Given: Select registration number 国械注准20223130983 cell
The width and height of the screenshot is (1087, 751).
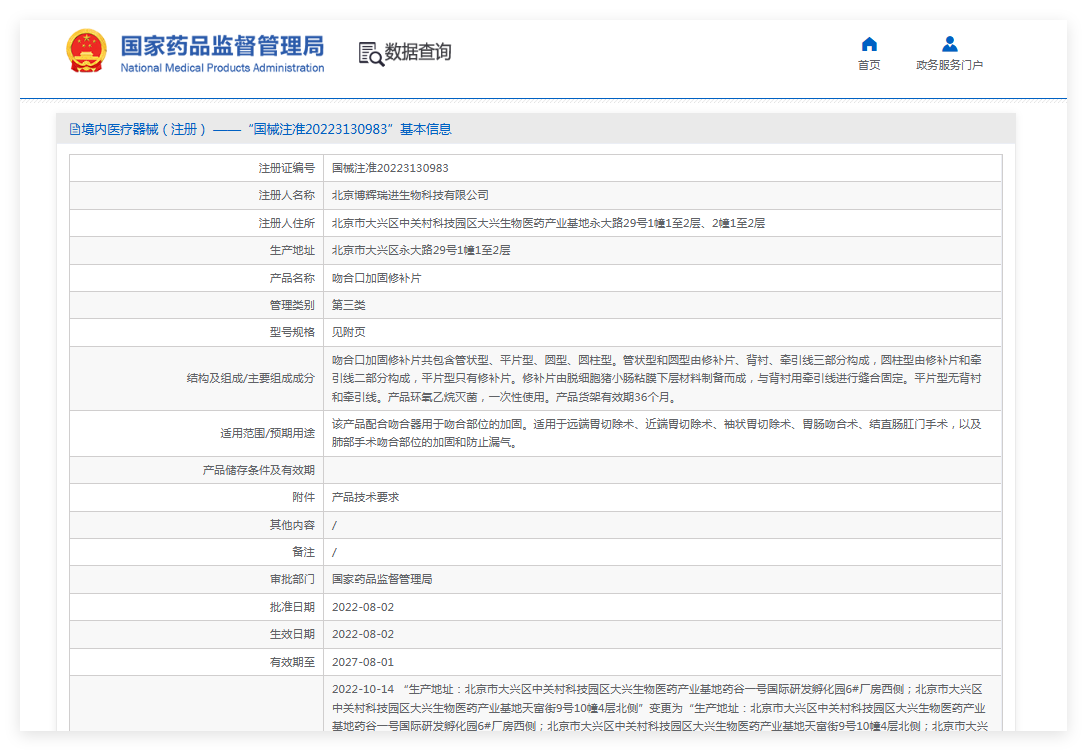Looking at the screenshot, I should (390, 168).
